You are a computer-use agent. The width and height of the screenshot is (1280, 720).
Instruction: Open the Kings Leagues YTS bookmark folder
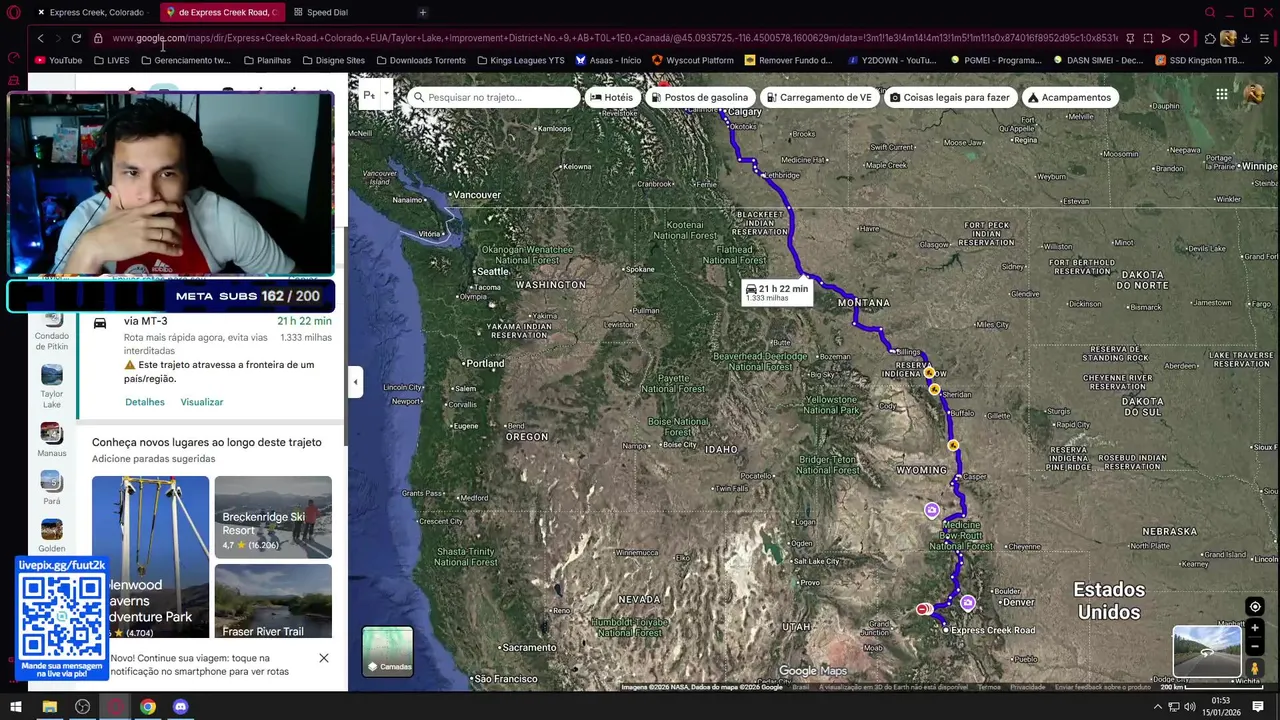pyautogui.click(x=520, y=60)
